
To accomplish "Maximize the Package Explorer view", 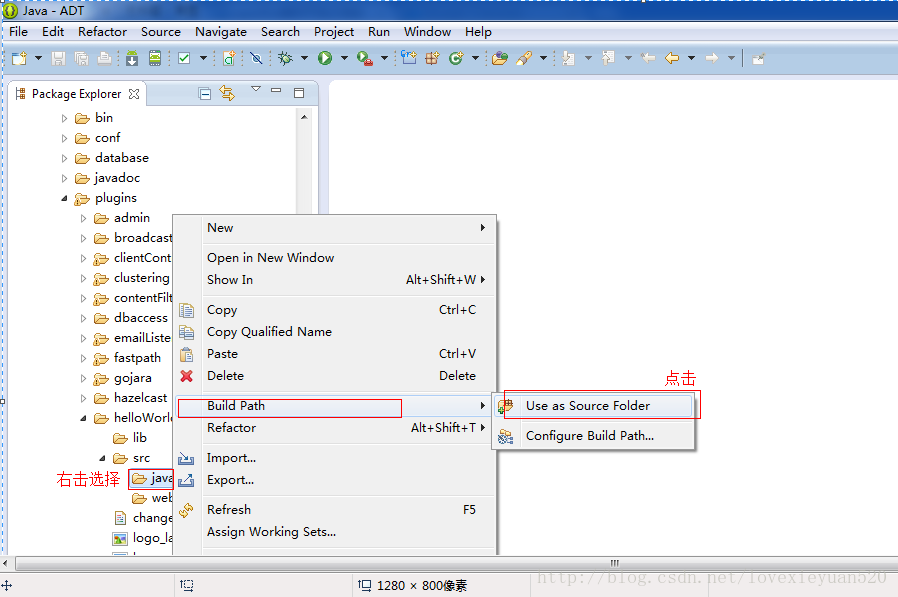I will click(x=299, y=93).
